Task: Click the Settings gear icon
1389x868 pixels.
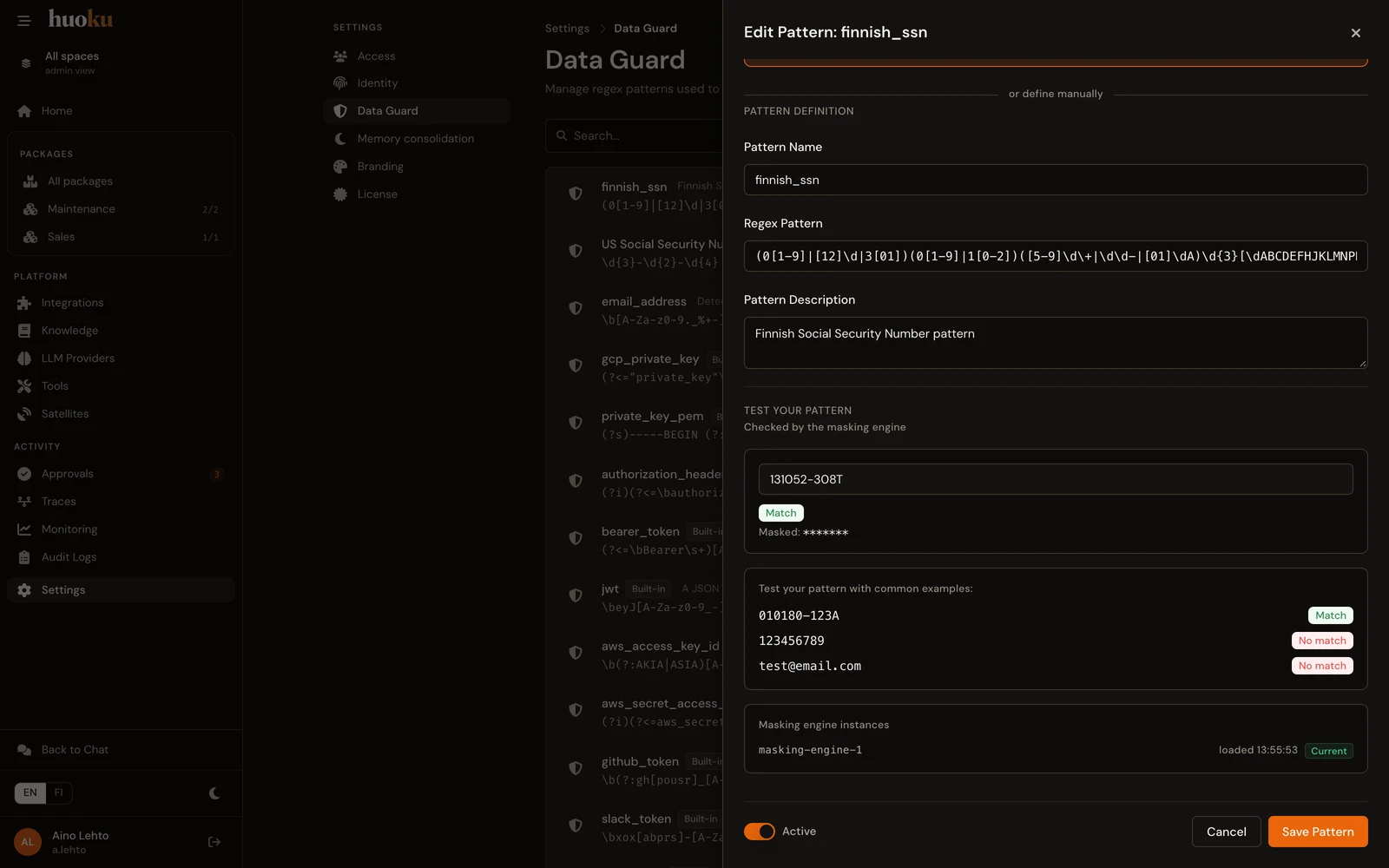Action: (x=24, y=590)
